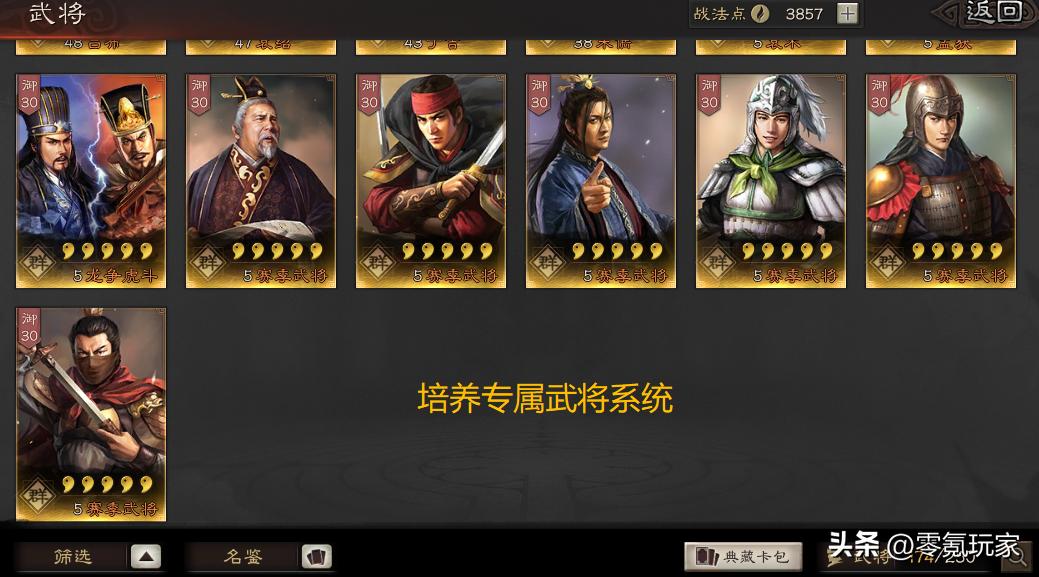Viewport: 1039px width, 577px height.
Task: Click 御 30 tag on elderly official card
Action: pos(199,95)
